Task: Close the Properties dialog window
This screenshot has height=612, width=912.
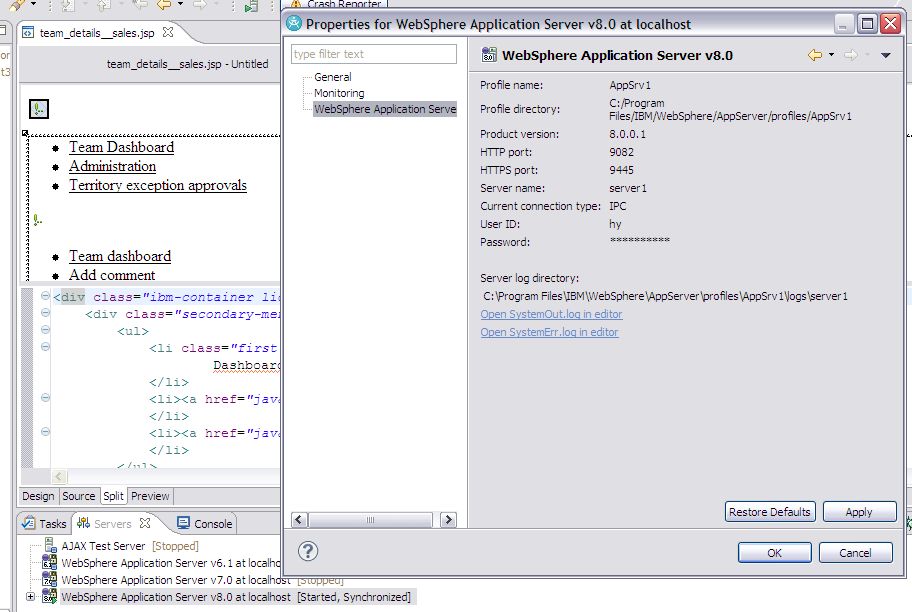Action: coord(890,24)
